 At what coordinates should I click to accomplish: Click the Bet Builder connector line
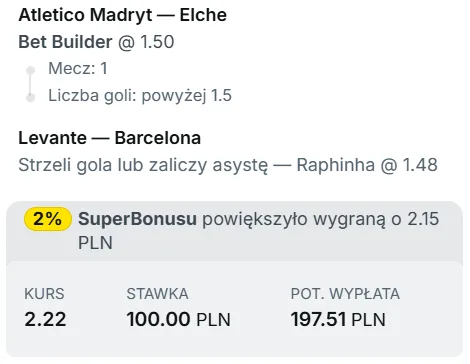tap(31, 84)
